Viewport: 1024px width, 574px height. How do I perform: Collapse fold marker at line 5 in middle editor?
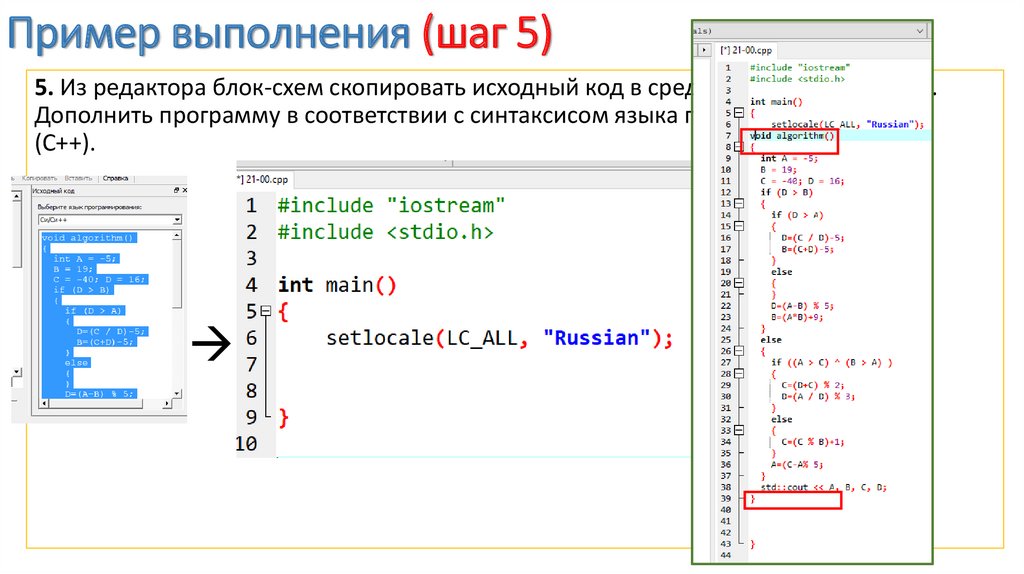click(266, 311)
